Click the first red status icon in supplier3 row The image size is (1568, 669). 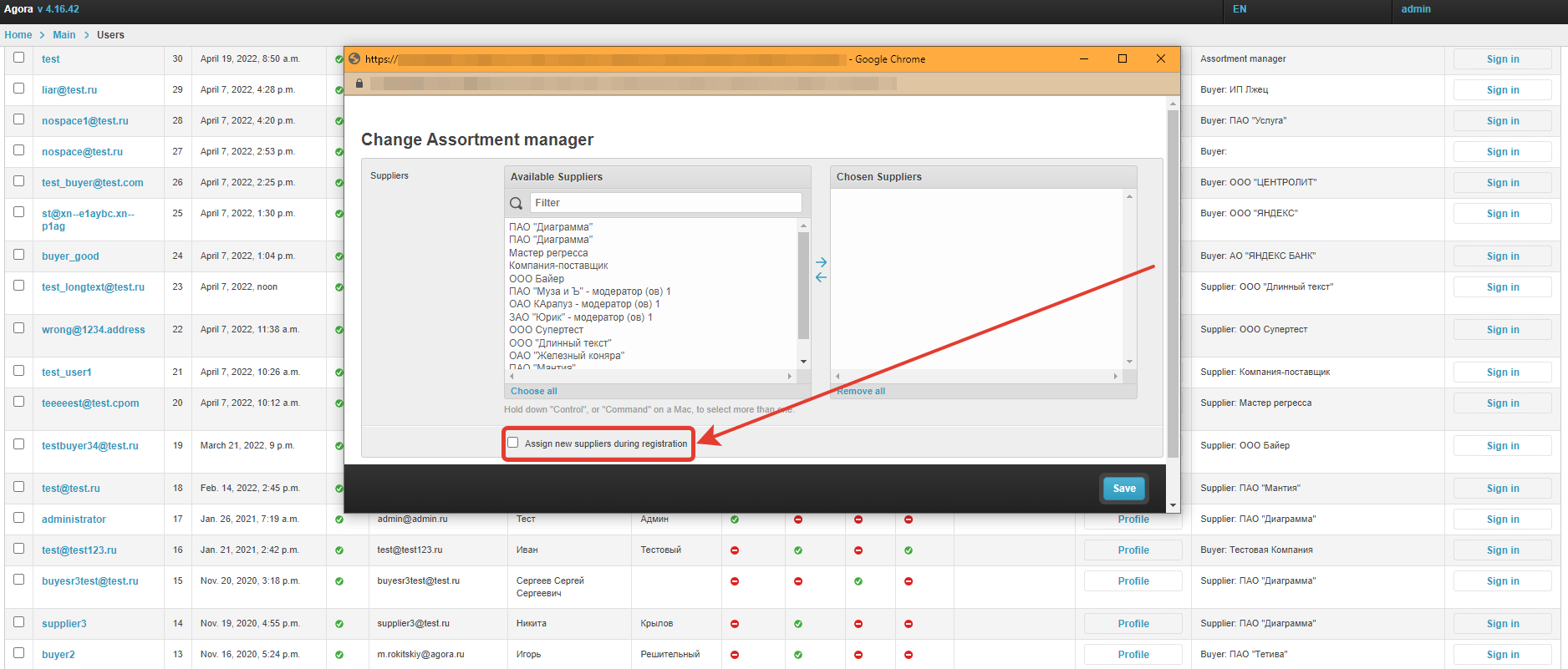(x=735, y=624)
